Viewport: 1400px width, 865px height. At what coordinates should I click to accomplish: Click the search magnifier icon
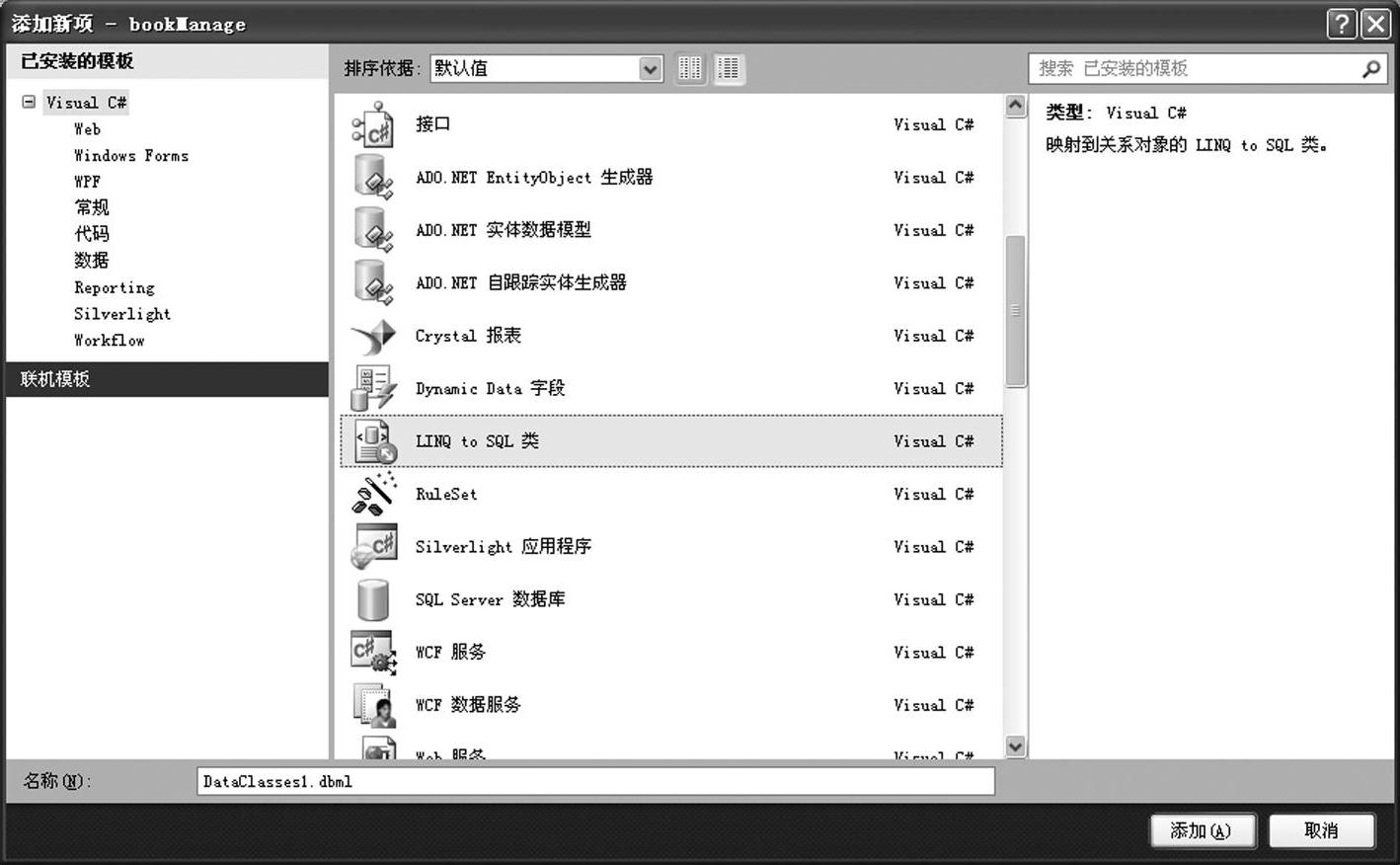(x=1370, y=68)
